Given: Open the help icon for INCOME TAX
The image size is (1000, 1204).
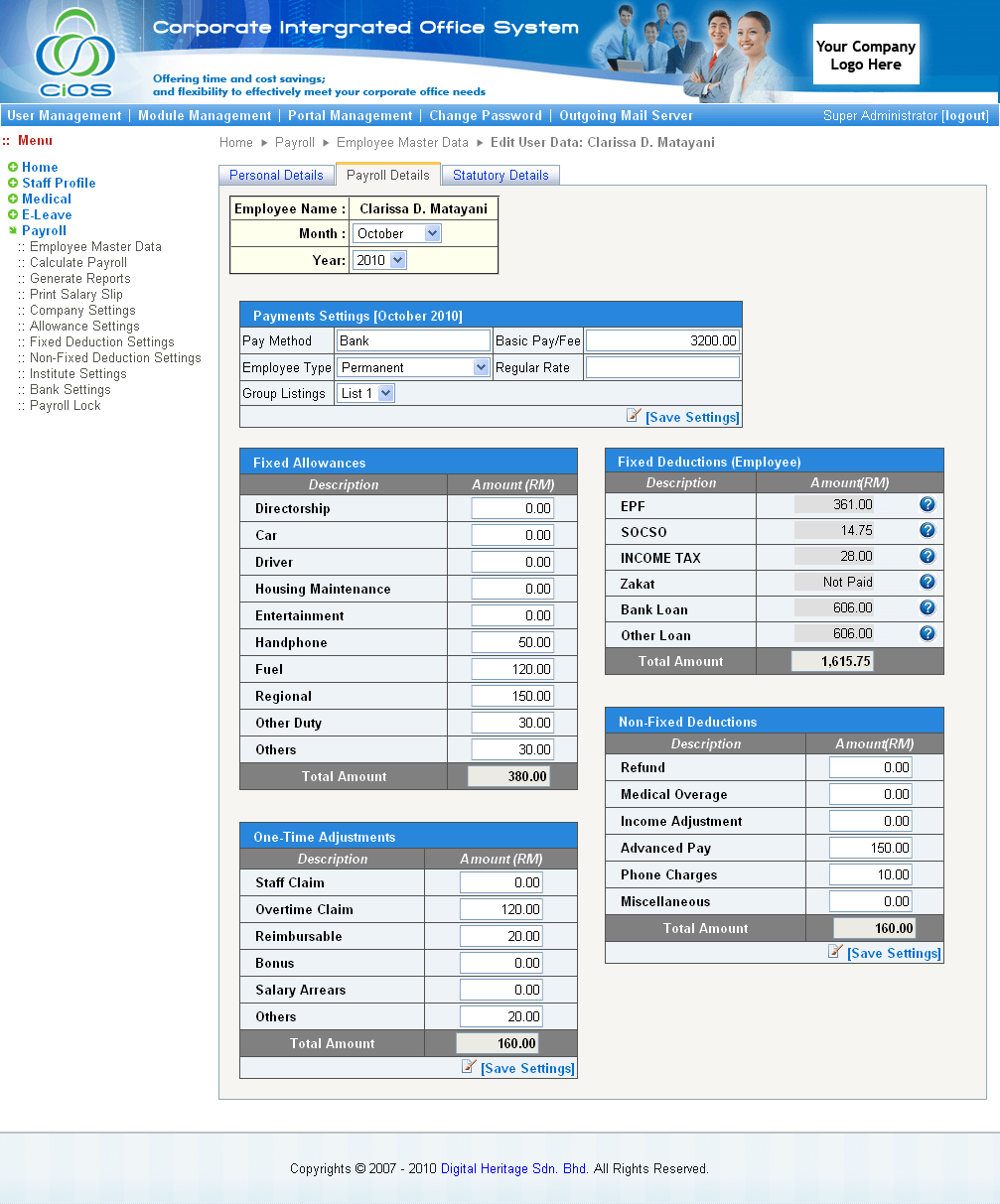Looking at the screenshot, I should (928, 557).
